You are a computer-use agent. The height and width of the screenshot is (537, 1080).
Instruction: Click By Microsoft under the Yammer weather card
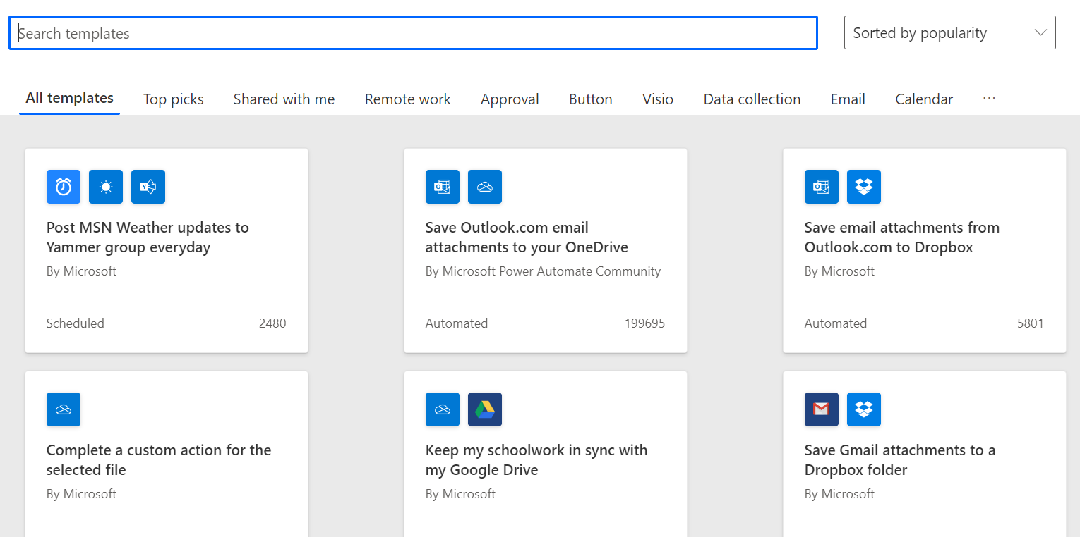(81, 271)
